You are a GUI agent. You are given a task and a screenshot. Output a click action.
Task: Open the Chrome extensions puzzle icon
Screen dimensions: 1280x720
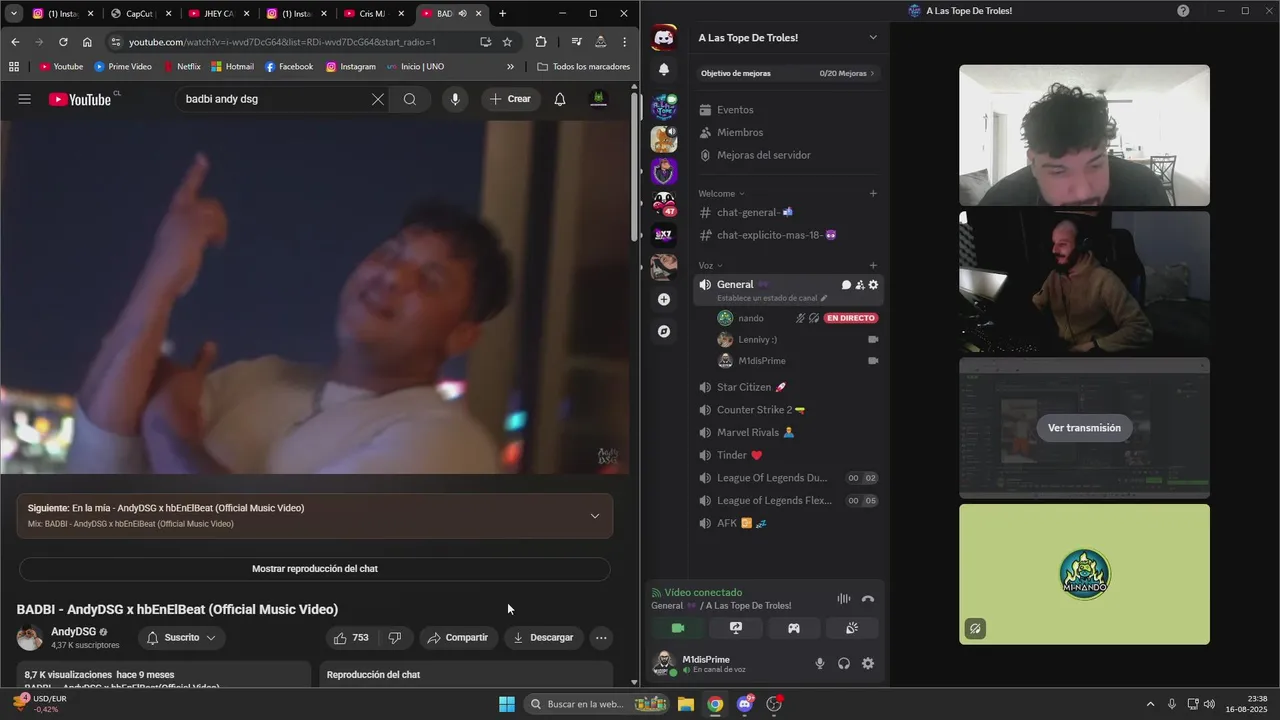pyautogui.click(x=541, y=42)
